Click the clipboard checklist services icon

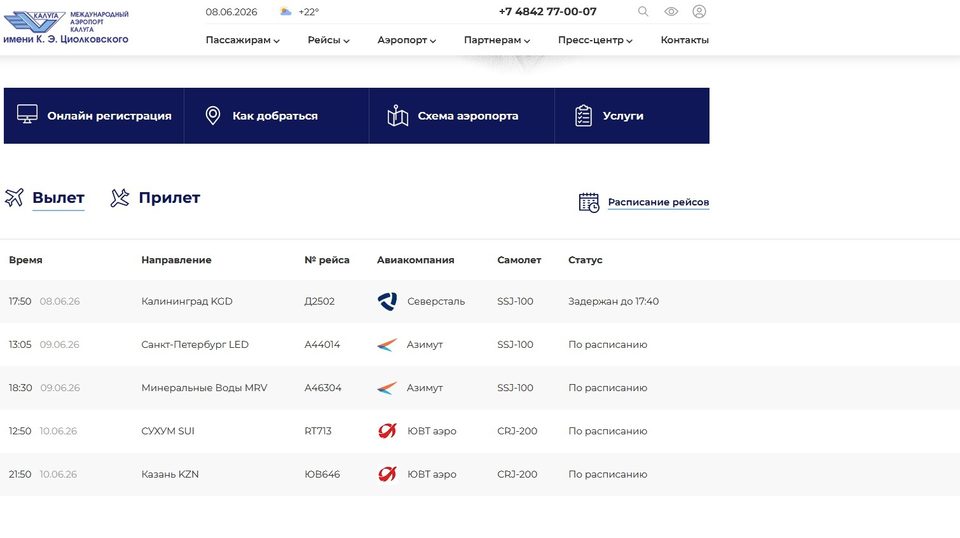pyautogui.click(x=583, y=115)
